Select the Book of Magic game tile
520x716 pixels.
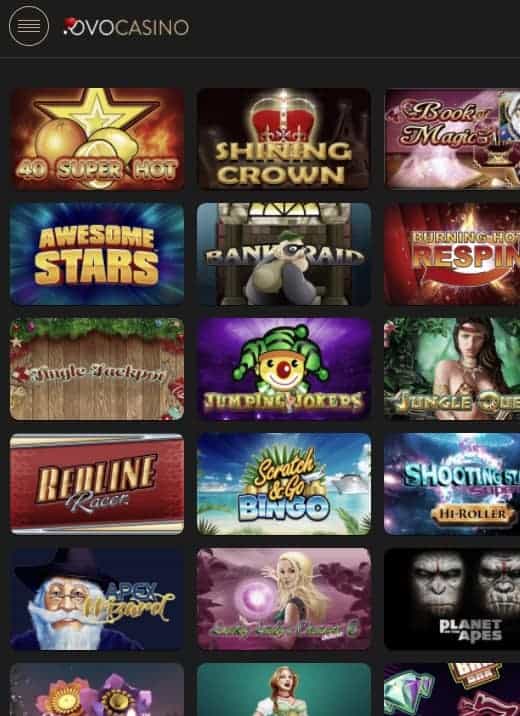pos(452,139)
